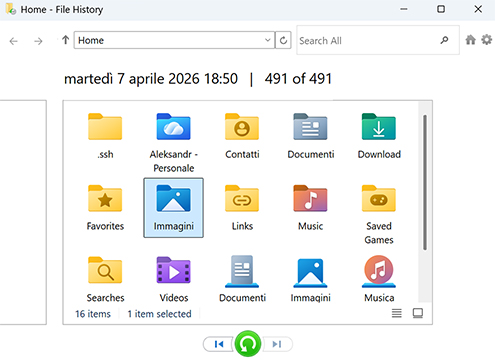The image size is (495, 360).
Task: Go to previous backup version
Action: point(219,344)
